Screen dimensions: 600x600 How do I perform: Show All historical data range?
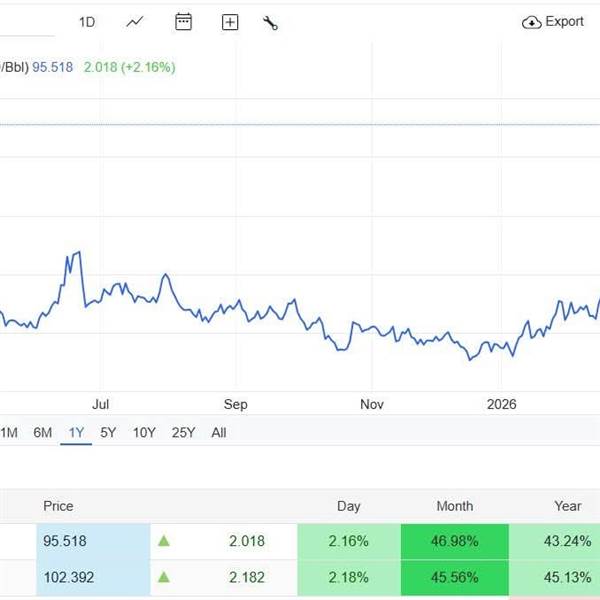click(x=219, y=433)
